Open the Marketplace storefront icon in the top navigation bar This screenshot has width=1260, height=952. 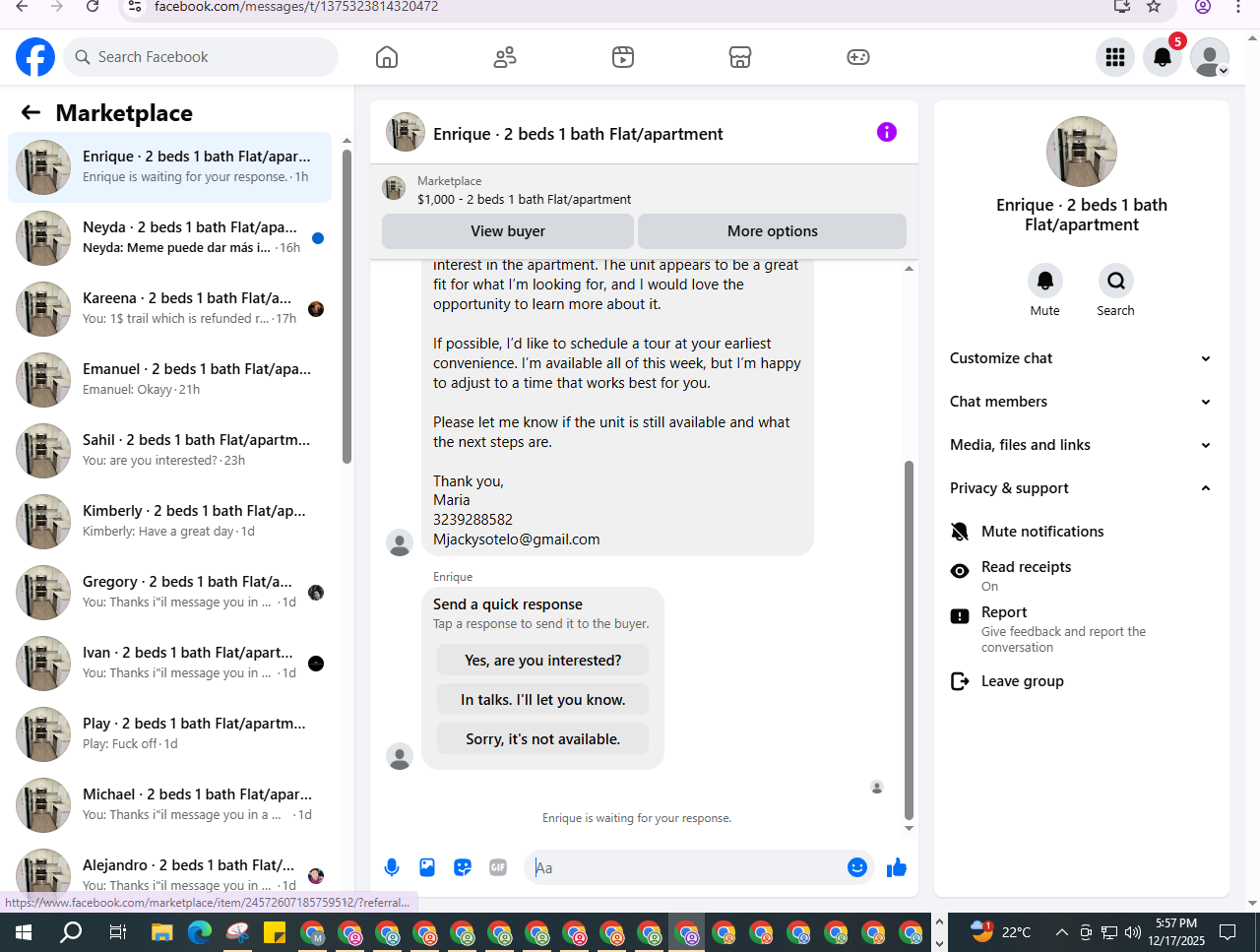click(740, 57)
